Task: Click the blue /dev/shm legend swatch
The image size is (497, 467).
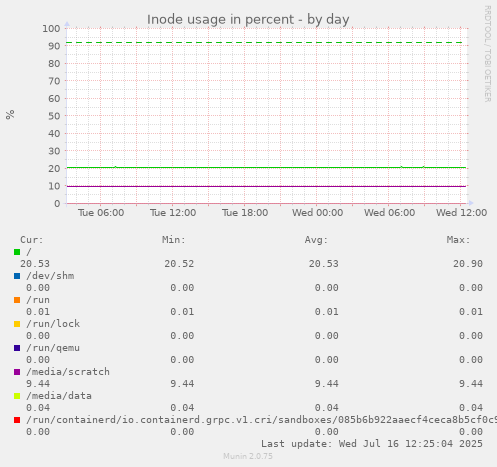Action: [17, 276]
